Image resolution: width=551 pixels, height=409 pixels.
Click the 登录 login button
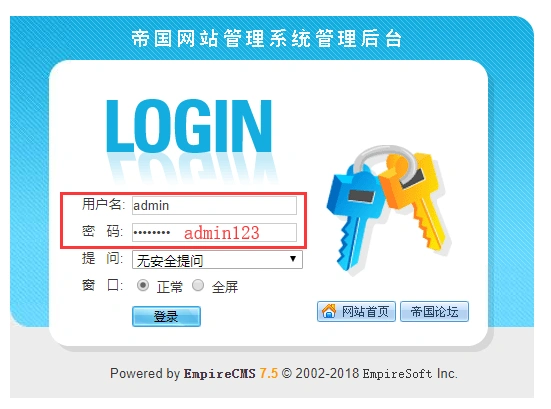(166, 316)
